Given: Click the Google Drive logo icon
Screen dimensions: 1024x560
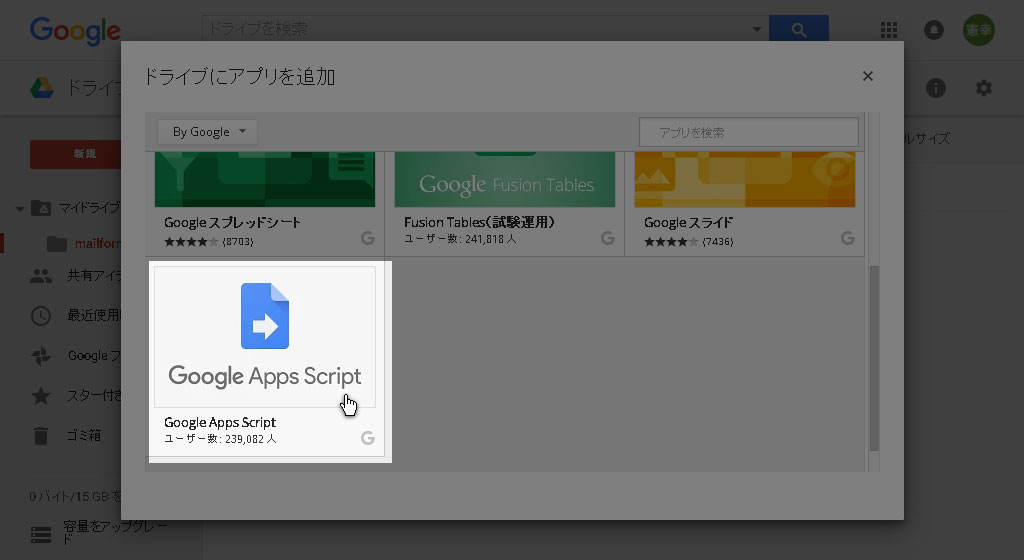Looking at the screenshot, I should [x=41, y=88].
